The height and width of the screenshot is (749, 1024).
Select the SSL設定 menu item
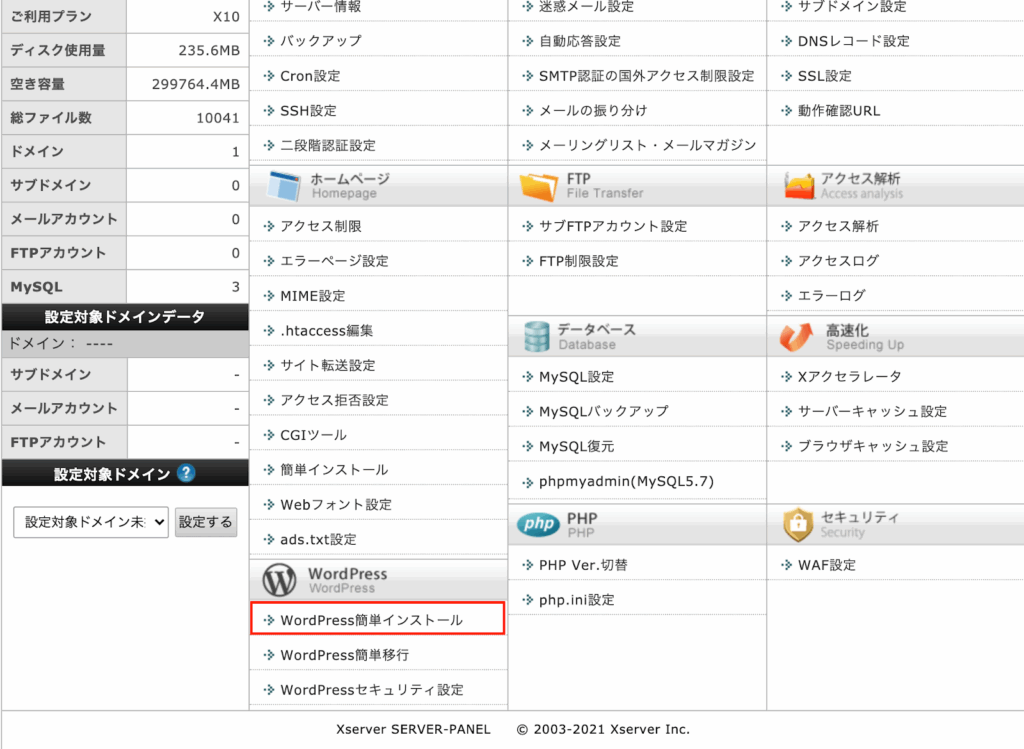click(824, 76)
